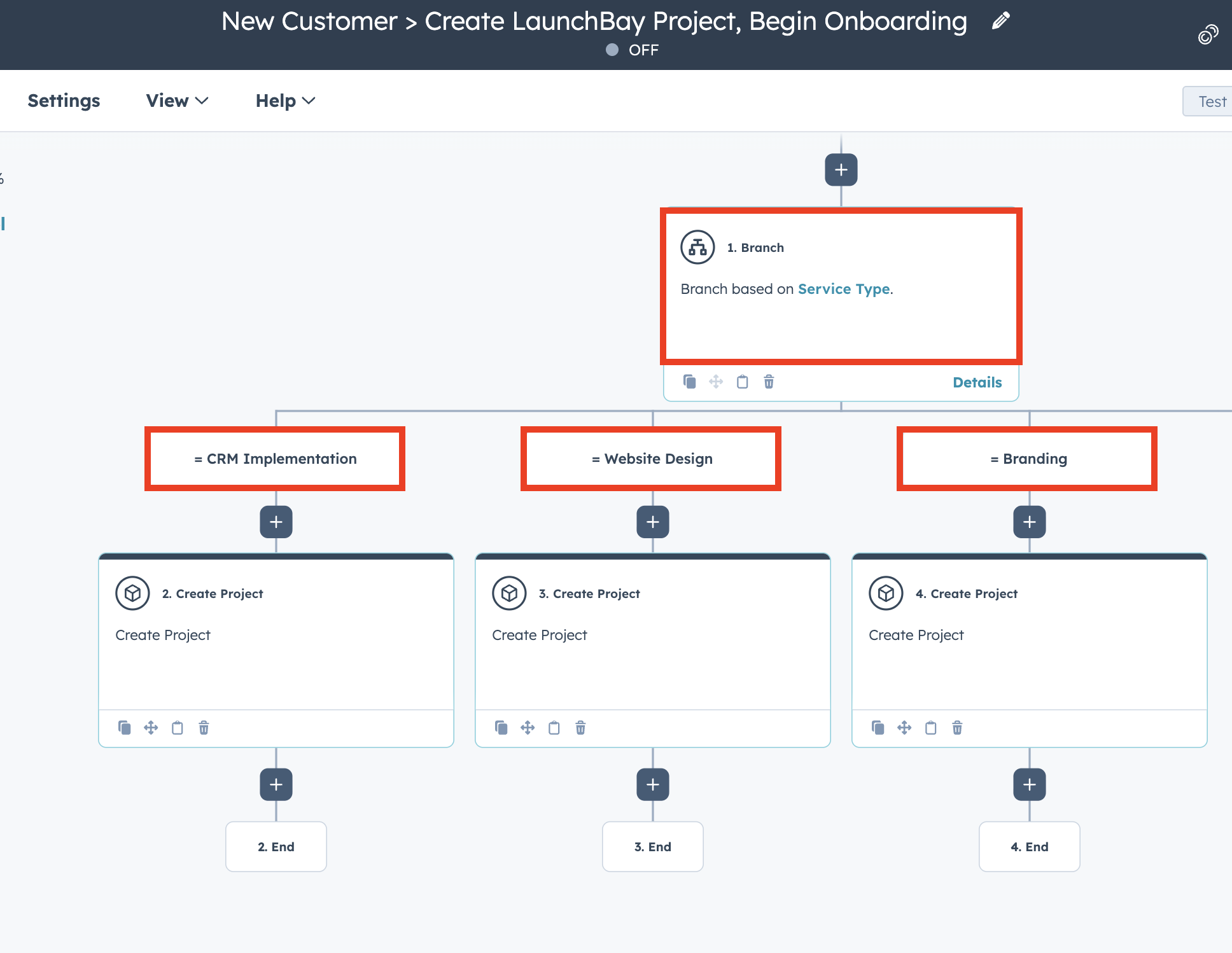Click the link icon in the header corner
The image size is (1232, 953).
[x=1208, y=34]
